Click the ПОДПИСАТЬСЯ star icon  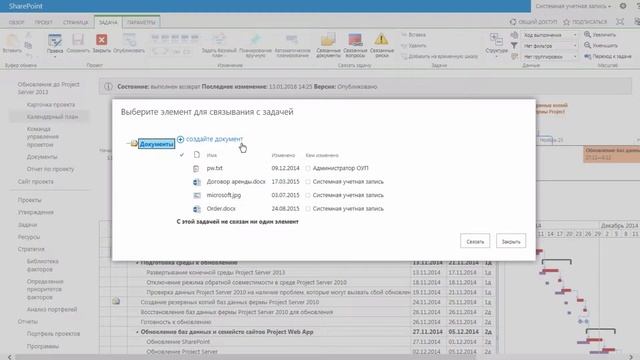(566, 22)
